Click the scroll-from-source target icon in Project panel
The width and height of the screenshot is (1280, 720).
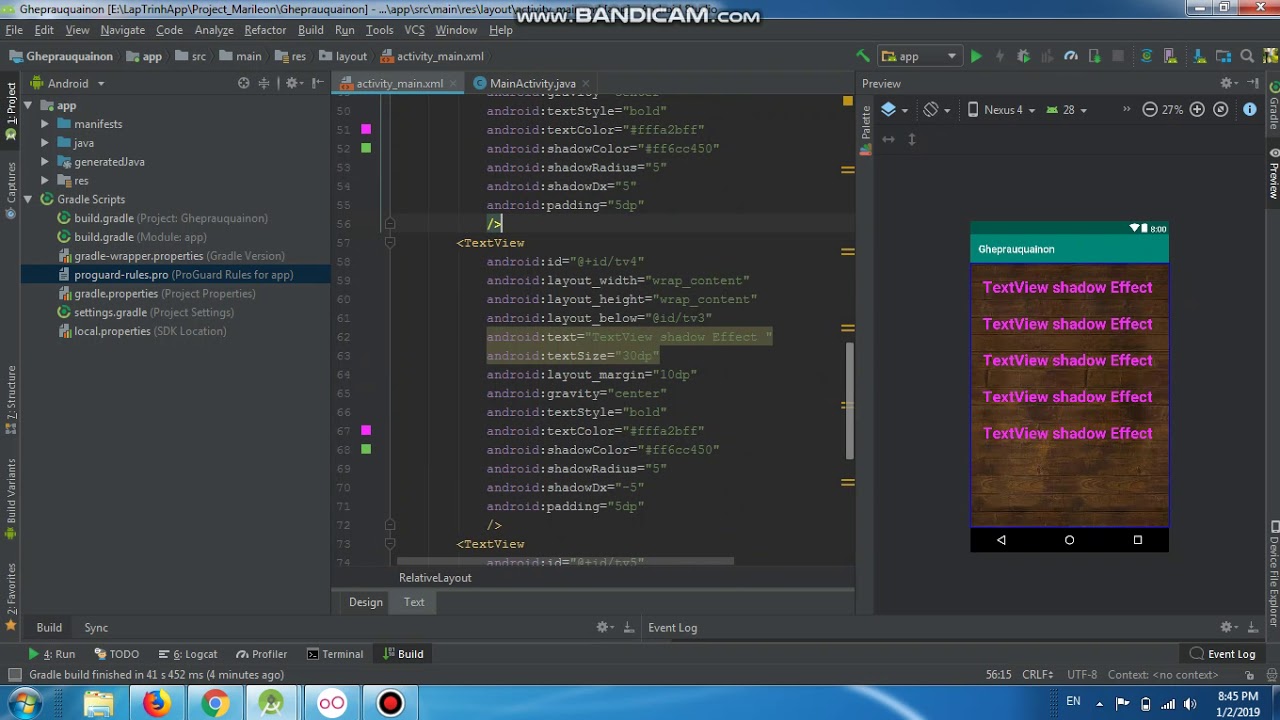pos(243,84)
